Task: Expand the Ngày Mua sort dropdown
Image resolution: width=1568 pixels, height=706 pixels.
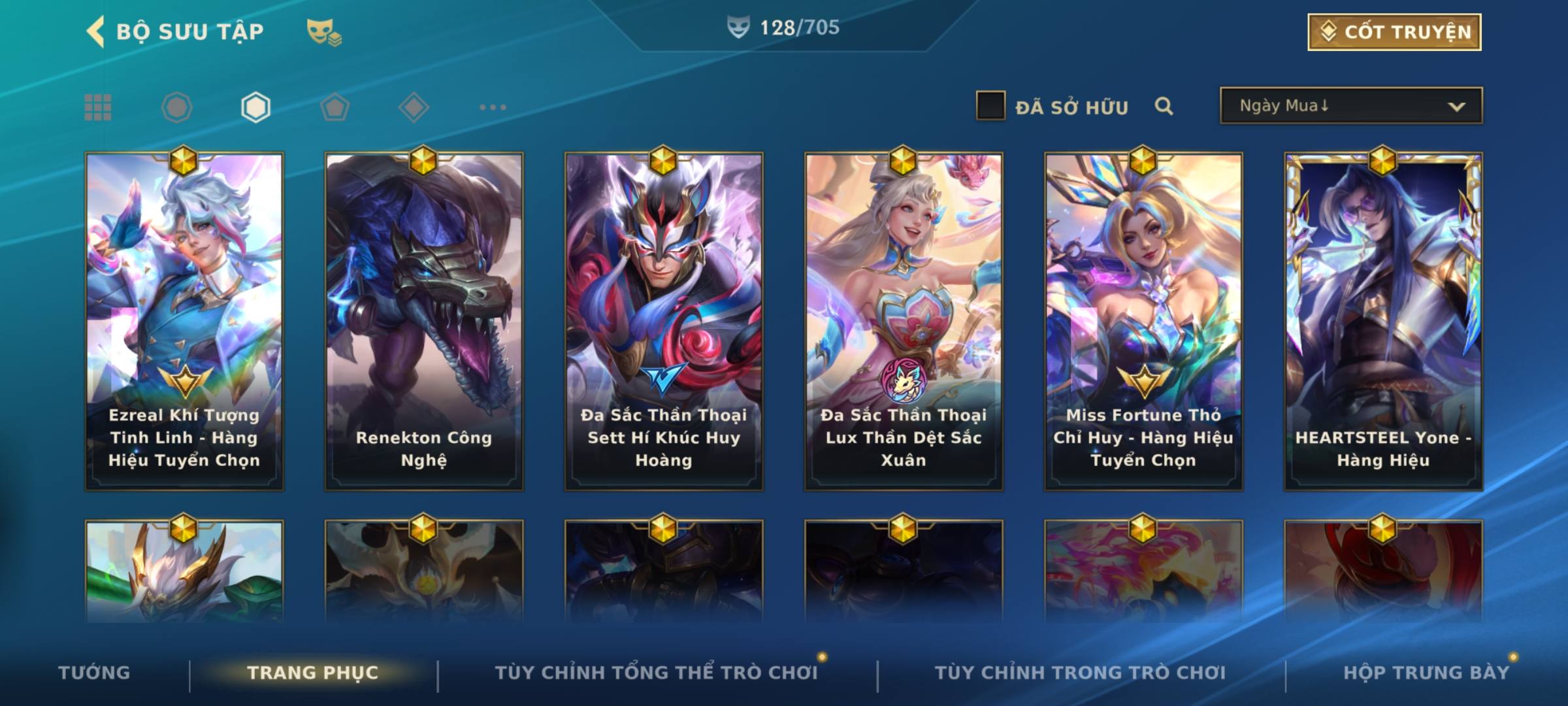Action: tap(1351, 106)
